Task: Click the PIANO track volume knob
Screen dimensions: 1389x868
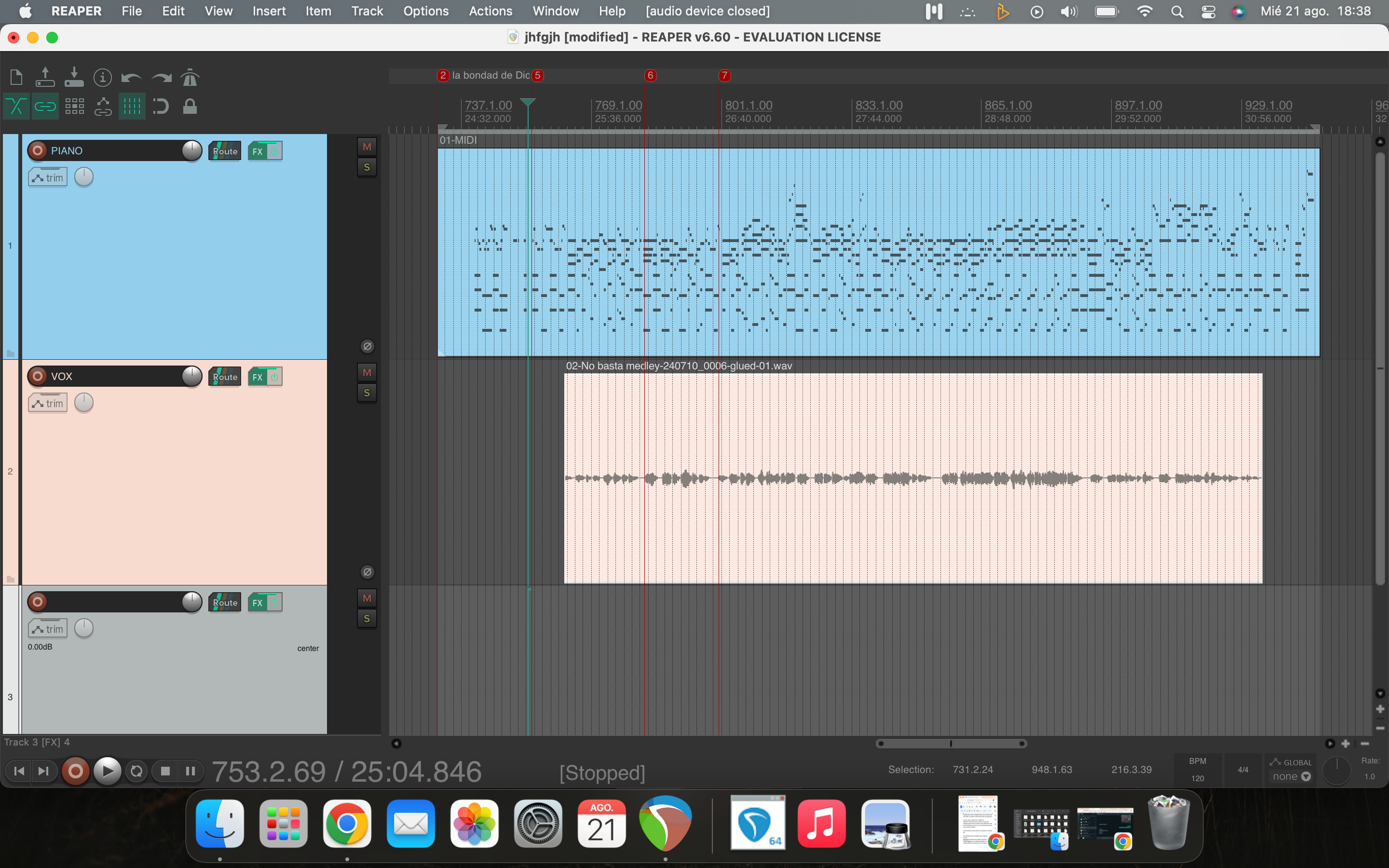Action: 191,150
